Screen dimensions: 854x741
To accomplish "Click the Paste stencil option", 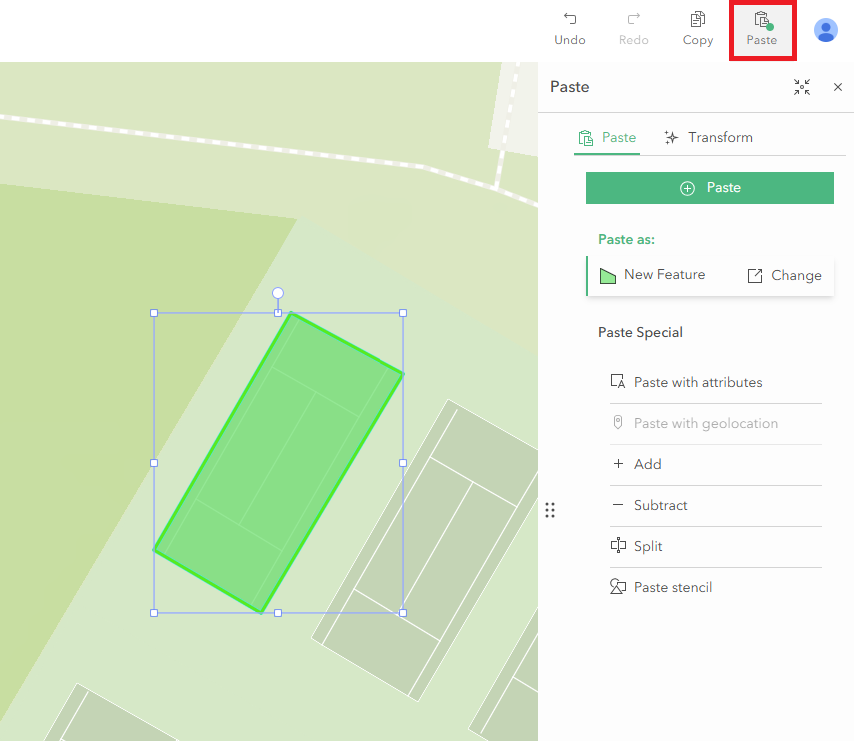I will point(672,587).
